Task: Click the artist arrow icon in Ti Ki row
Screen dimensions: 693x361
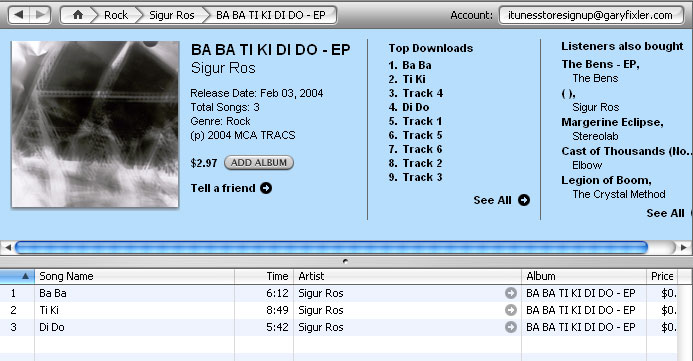Action: (x=511, y=310)
